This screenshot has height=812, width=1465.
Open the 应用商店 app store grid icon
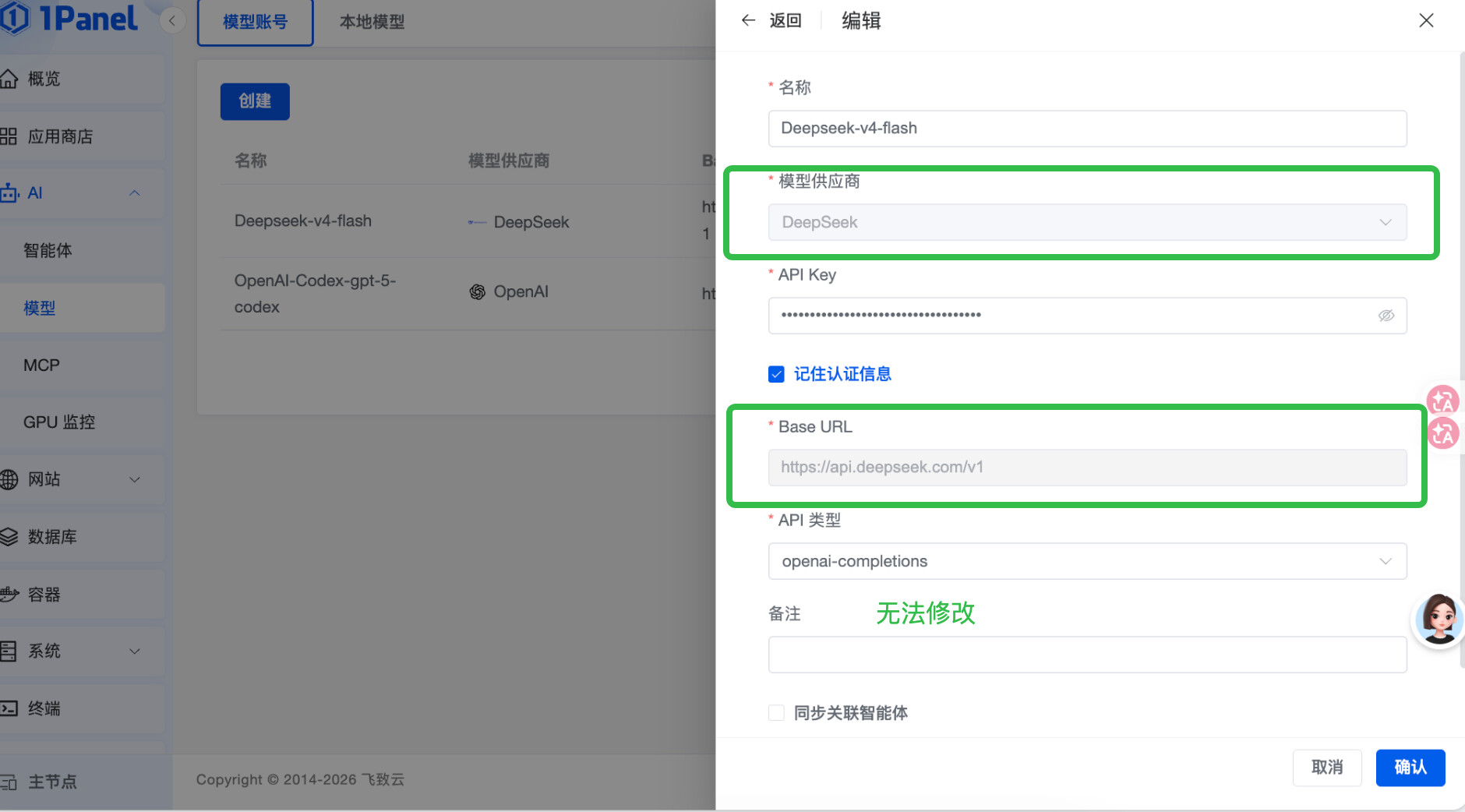9,136
